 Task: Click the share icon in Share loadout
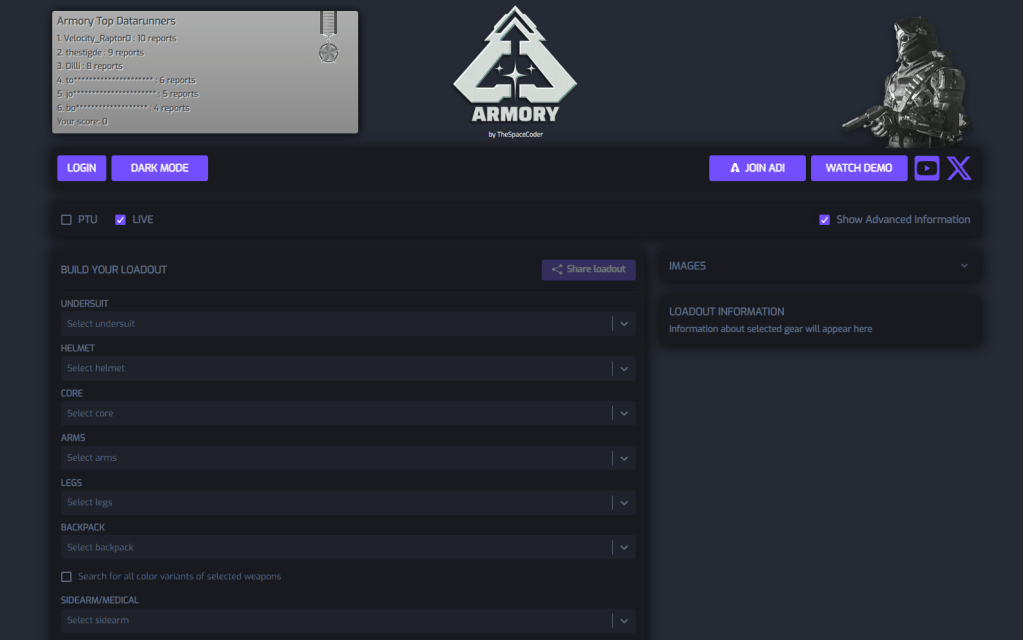pos(557,269)
